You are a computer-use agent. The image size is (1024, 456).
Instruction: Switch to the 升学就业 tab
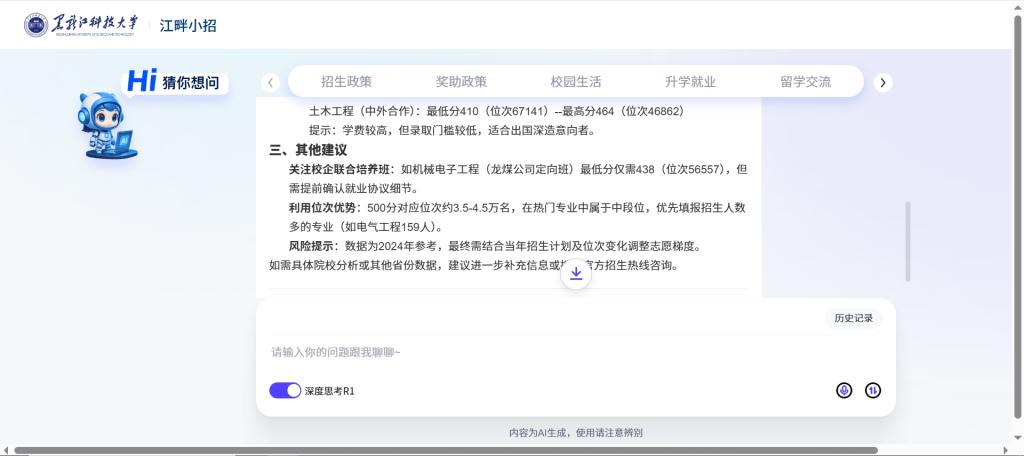click(x=691, y=82)
